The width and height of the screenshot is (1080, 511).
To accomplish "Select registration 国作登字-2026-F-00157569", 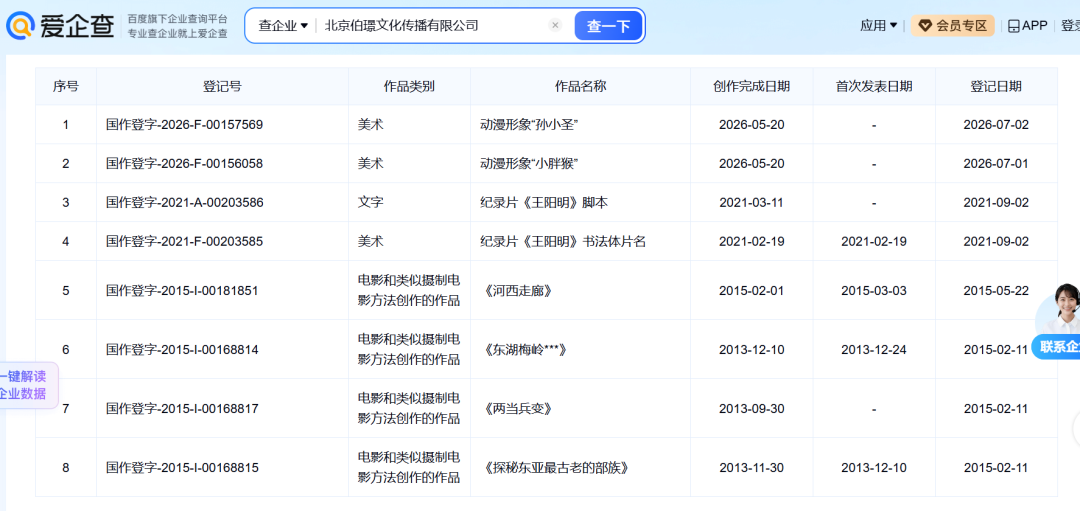I will click(185, 125).
